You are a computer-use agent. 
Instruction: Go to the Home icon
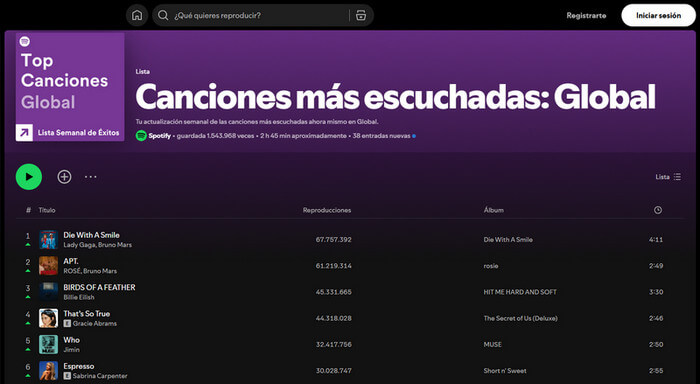click(137, 15)
